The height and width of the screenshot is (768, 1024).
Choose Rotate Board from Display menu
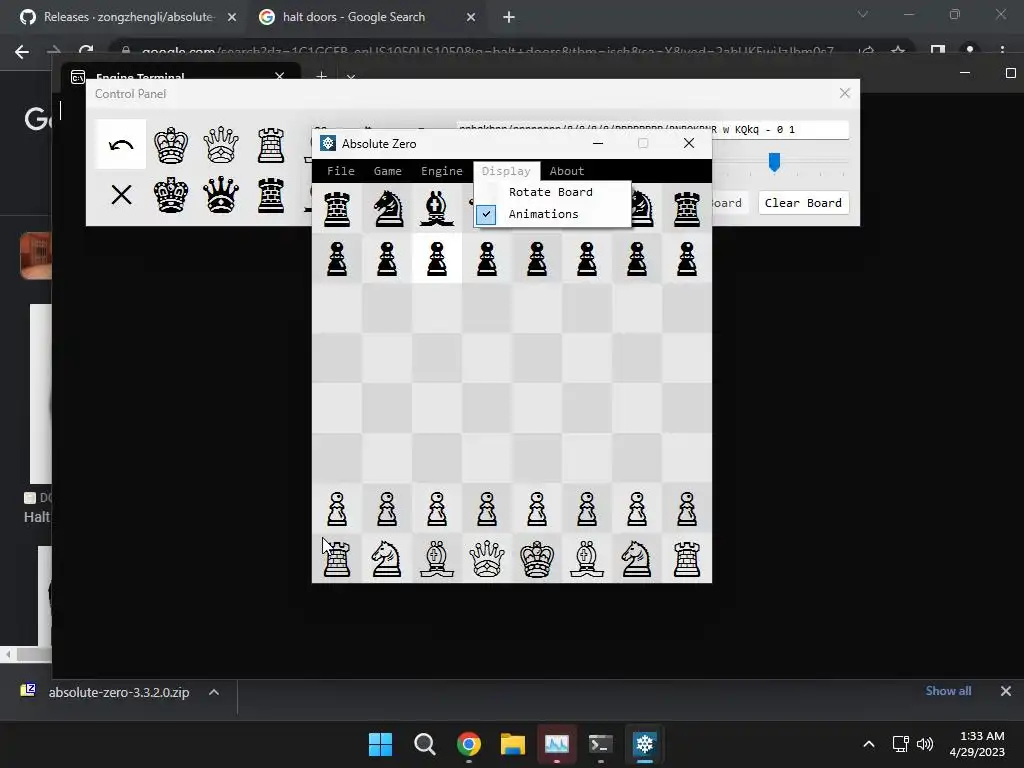pos(552,192)
